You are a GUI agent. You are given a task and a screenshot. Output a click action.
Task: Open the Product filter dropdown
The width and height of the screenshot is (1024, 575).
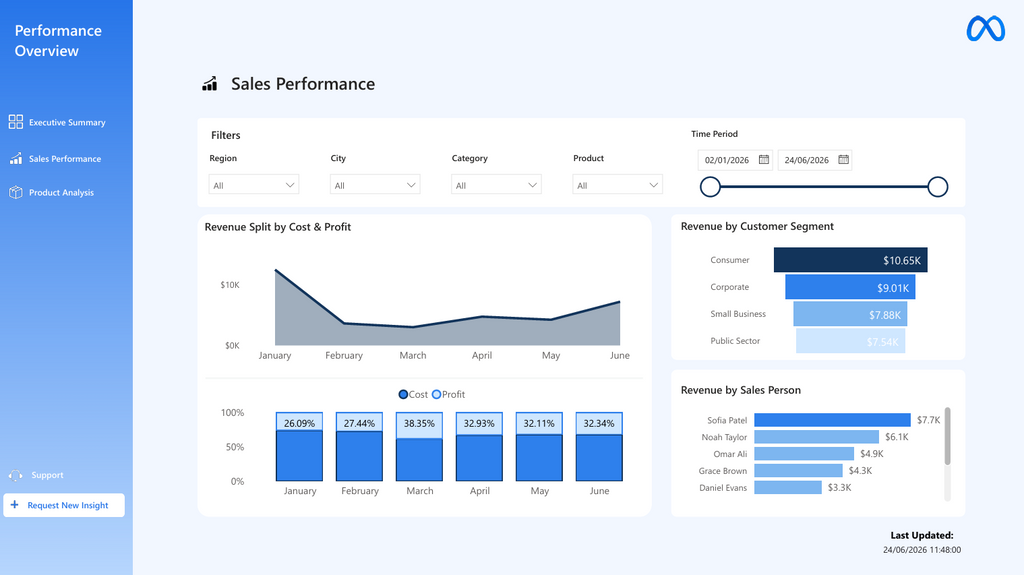(x=617, y=185)
